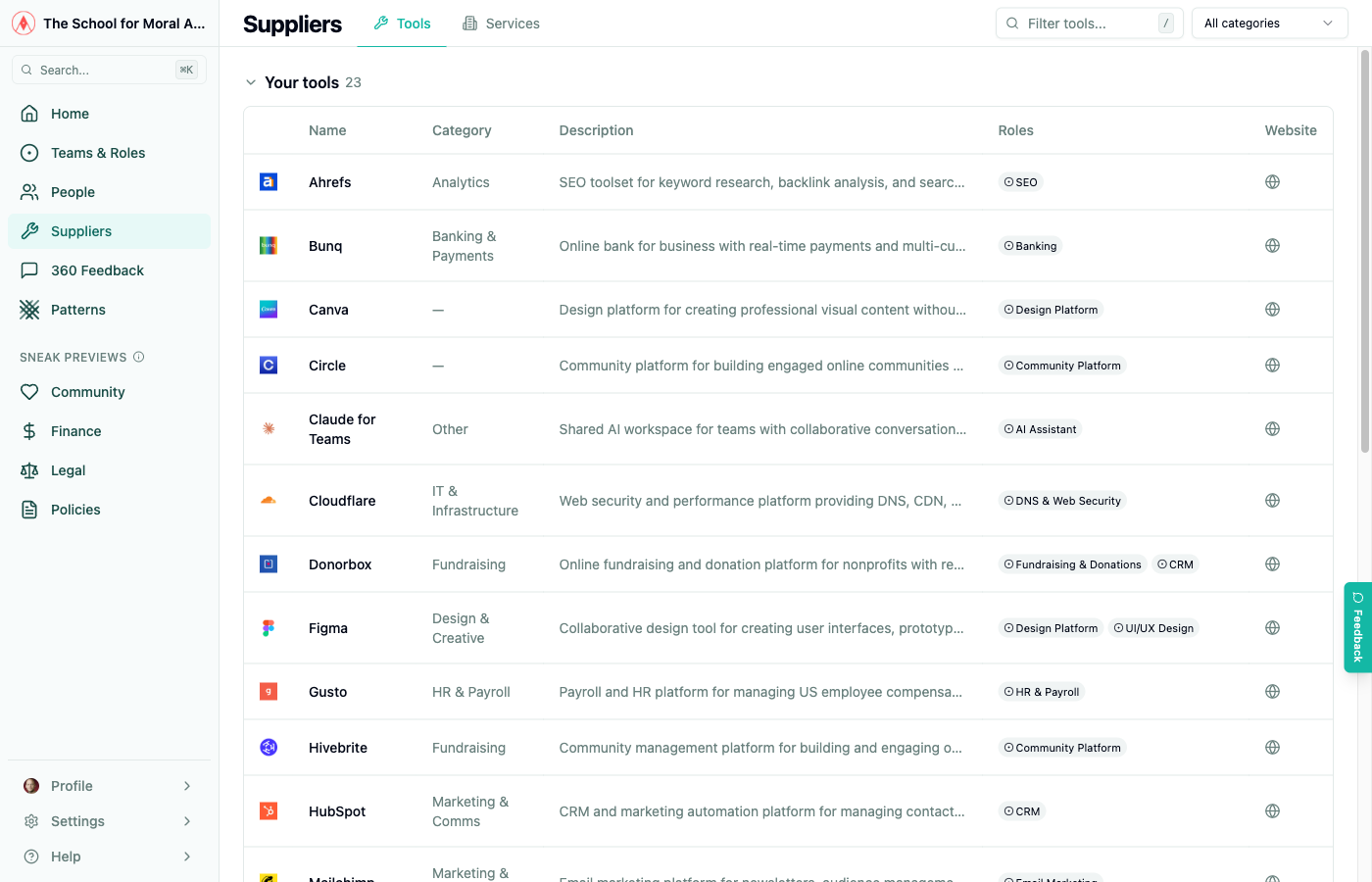
Task: Open the HubSpot tool row name
Action: tap(337, 811)
